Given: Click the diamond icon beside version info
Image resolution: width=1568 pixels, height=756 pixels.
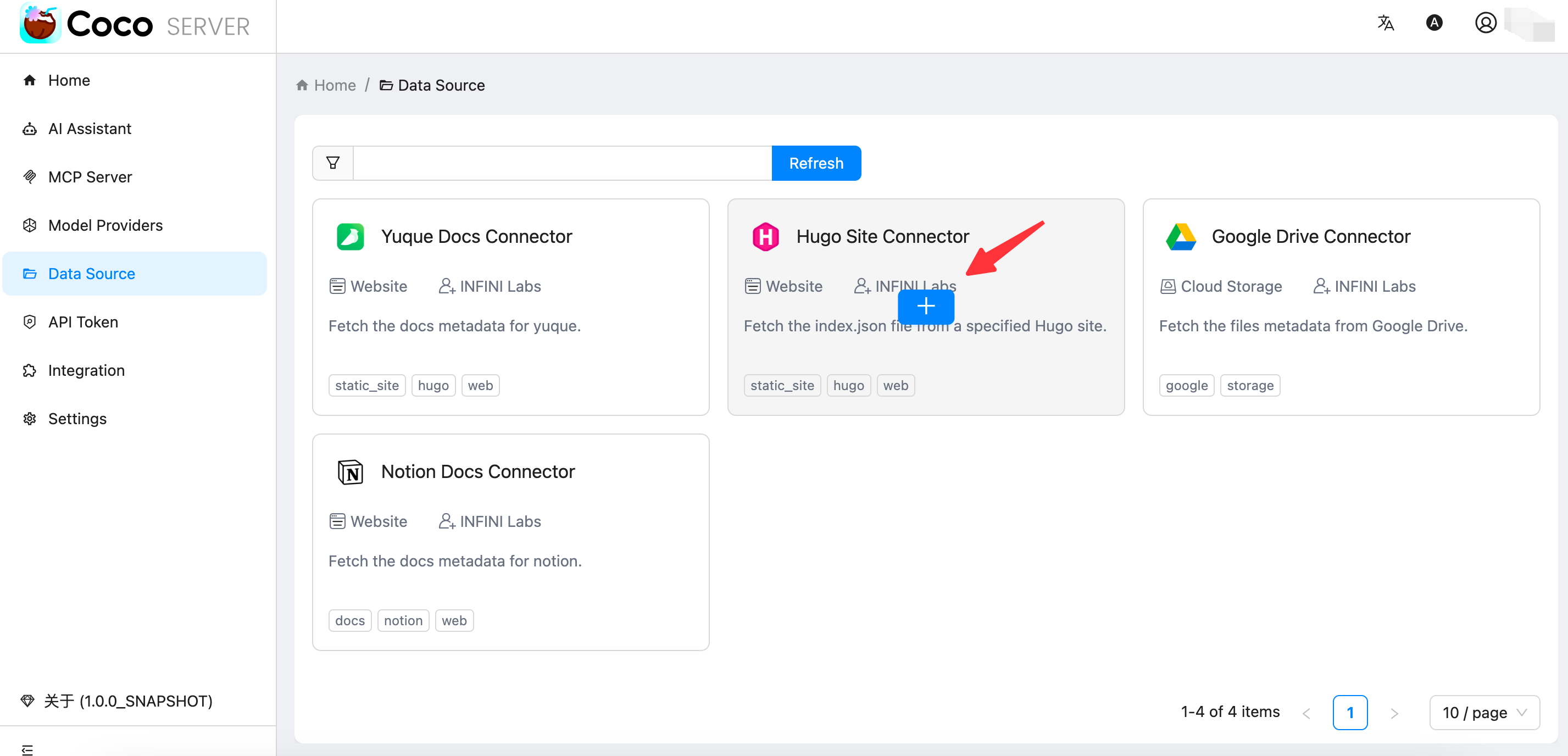Looking at the screenshot, I should coord(27,701).
